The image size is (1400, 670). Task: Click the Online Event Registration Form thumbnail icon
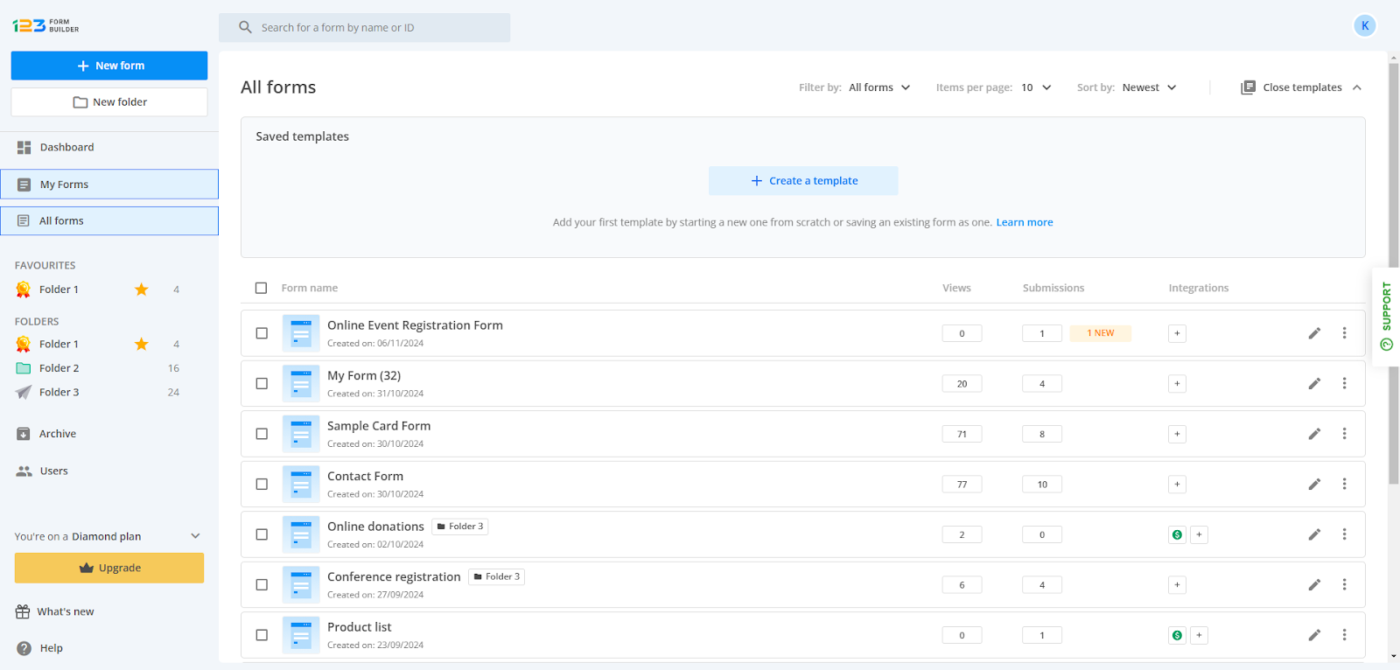tap(300, 333)
